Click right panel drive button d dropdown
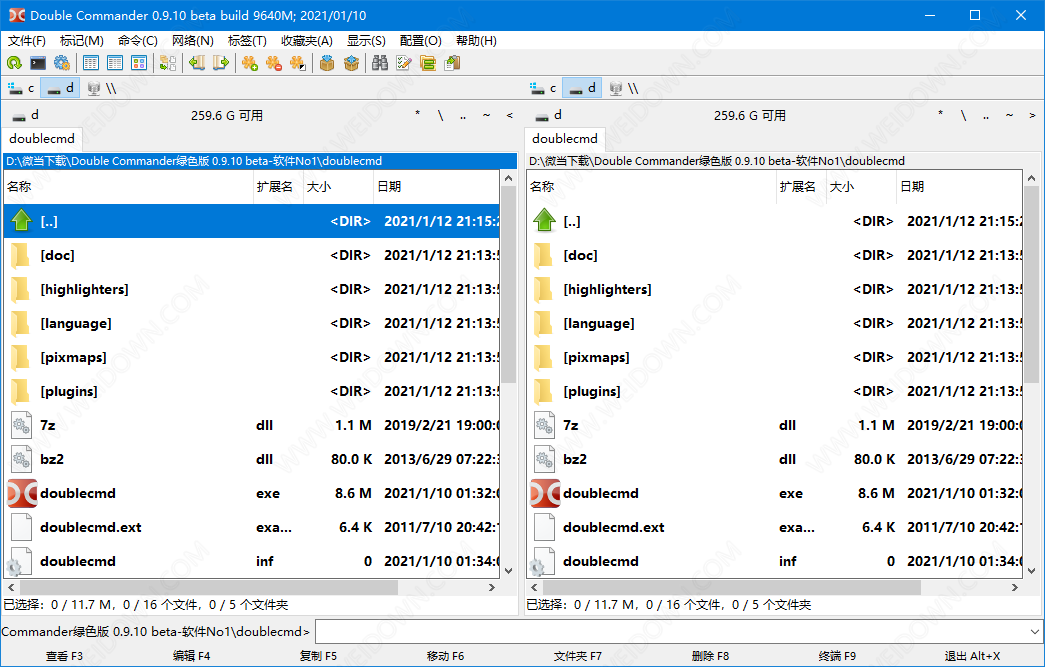1045x667 pixels. [550, 115]
